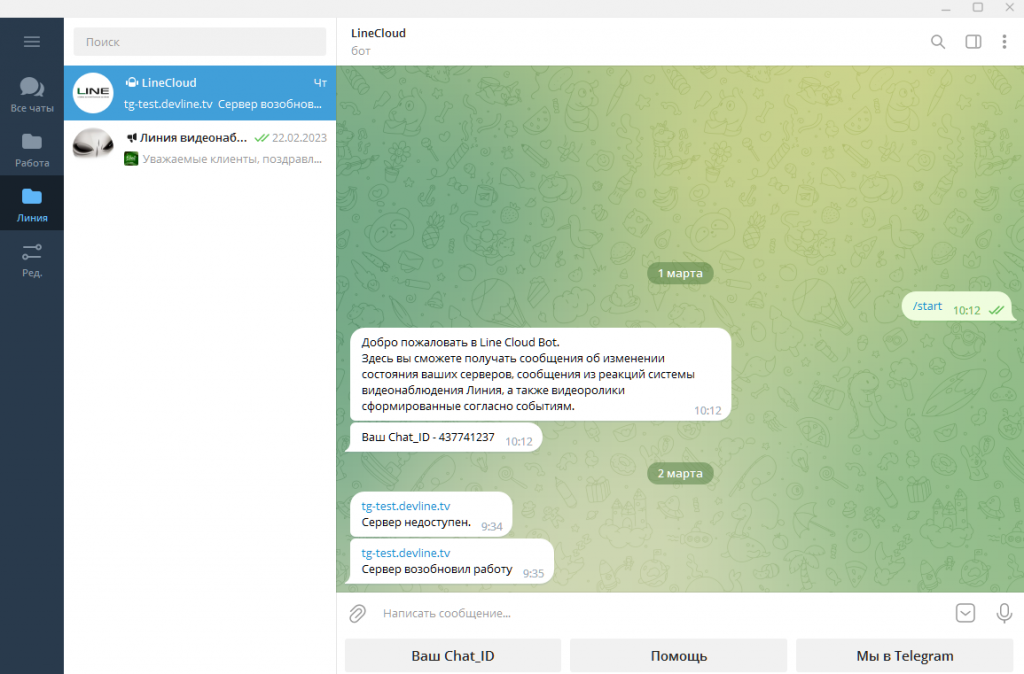Click the 'Поиск' search field
The width and height of the screenshot is (1024, 674).
point(200,42)
